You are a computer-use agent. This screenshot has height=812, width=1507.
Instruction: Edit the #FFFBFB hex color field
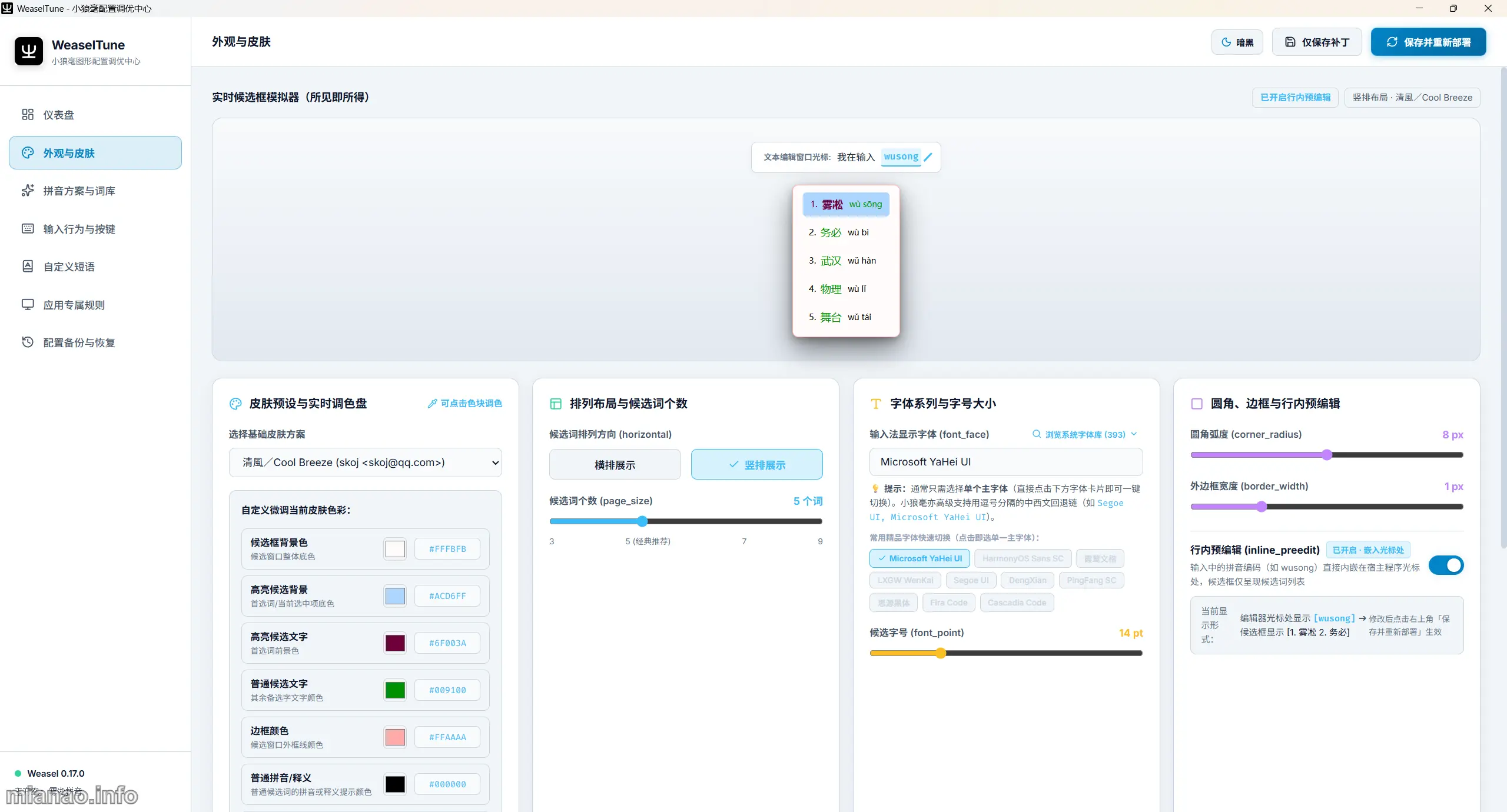click(447, 549)
